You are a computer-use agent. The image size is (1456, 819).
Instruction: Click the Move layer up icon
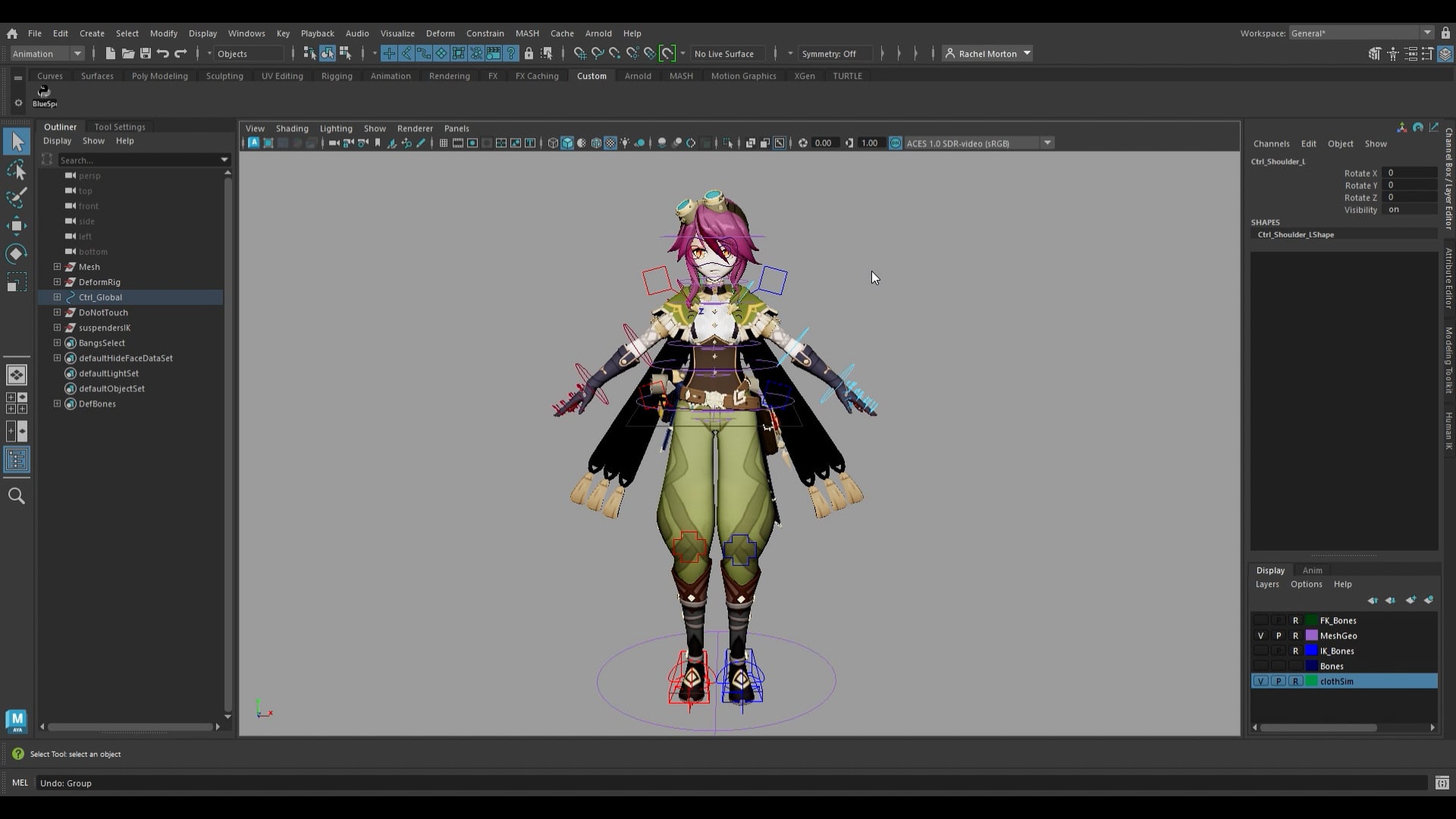point(1373,600)
